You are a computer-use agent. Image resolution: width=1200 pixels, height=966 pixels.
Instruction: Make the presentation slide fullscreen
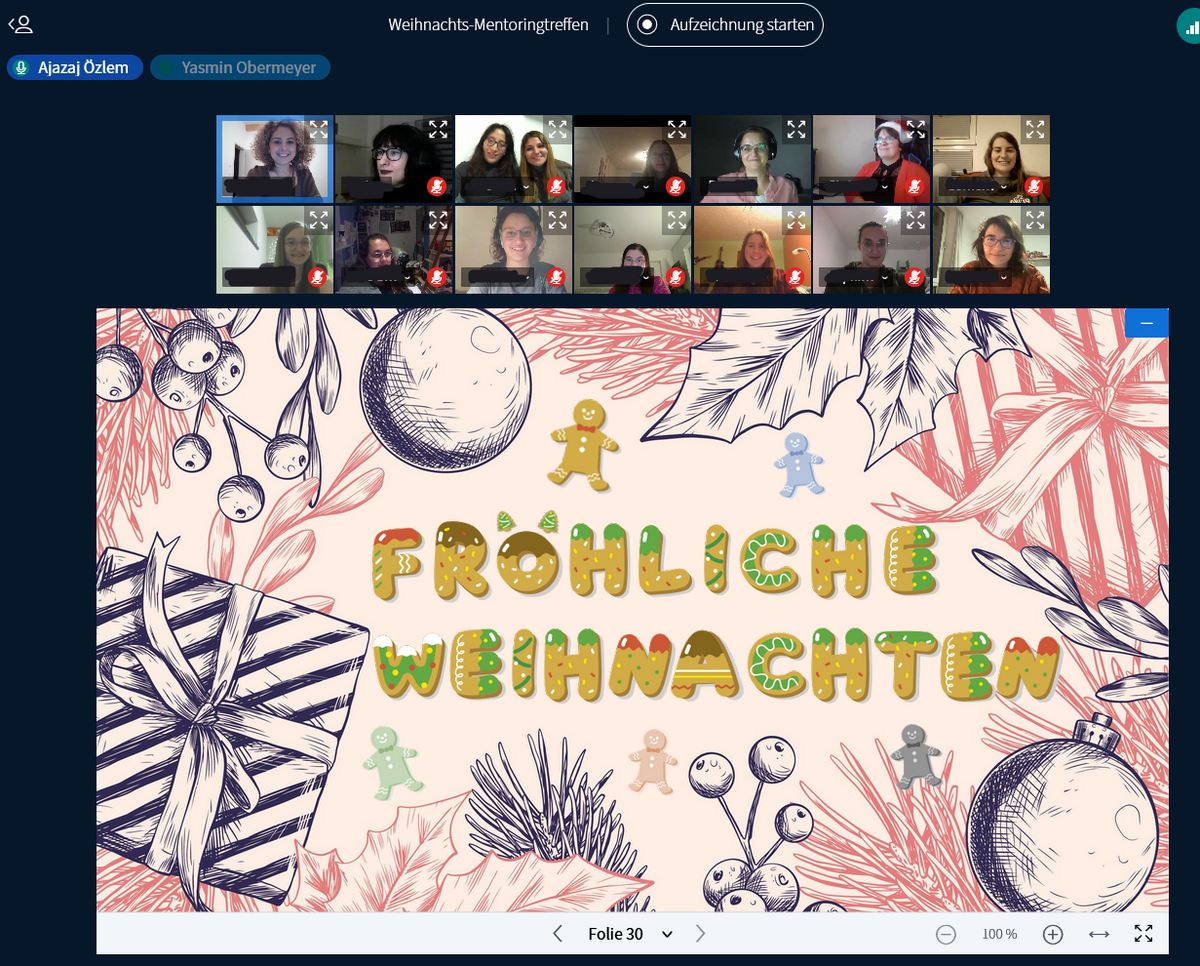point(1144,934)
